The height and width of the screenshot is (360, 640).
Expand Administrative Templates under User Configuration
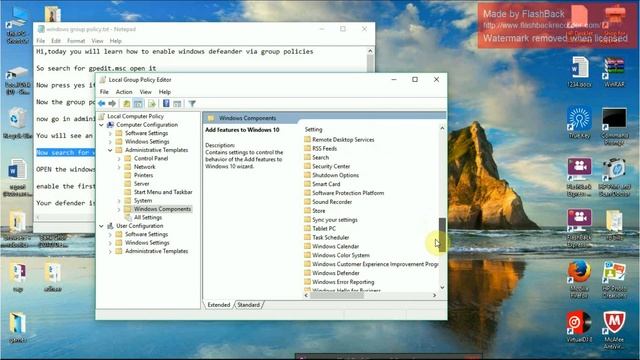[x=110, y=251]
